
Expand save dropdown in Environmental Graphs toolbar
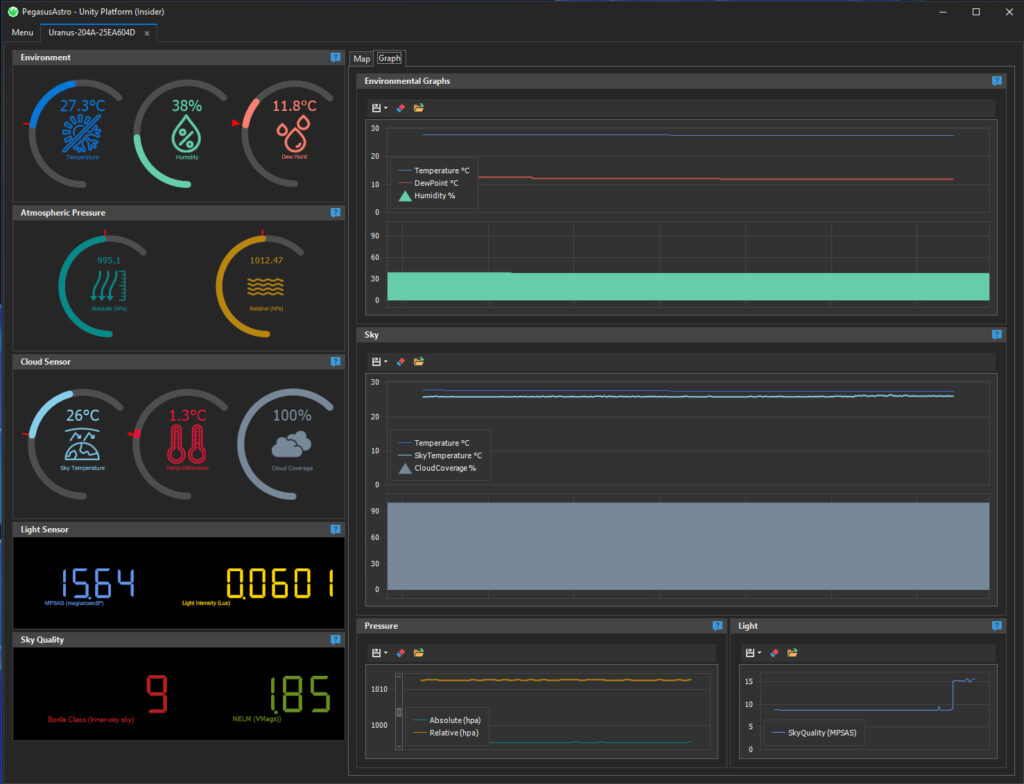click(x=386, y=108)
